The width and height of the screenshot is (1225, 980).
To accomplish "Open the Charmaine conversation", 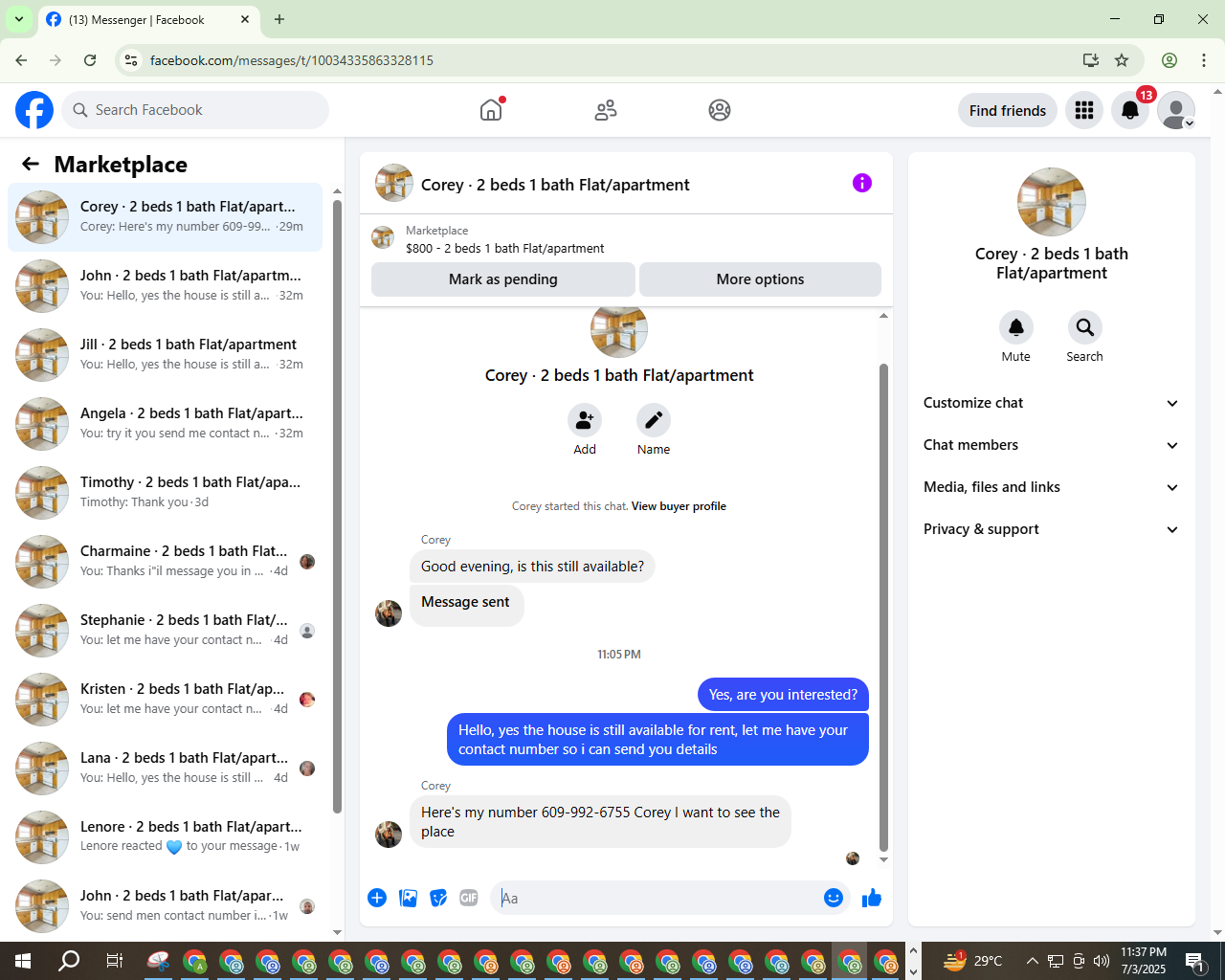I will click(x=165, y=562).
